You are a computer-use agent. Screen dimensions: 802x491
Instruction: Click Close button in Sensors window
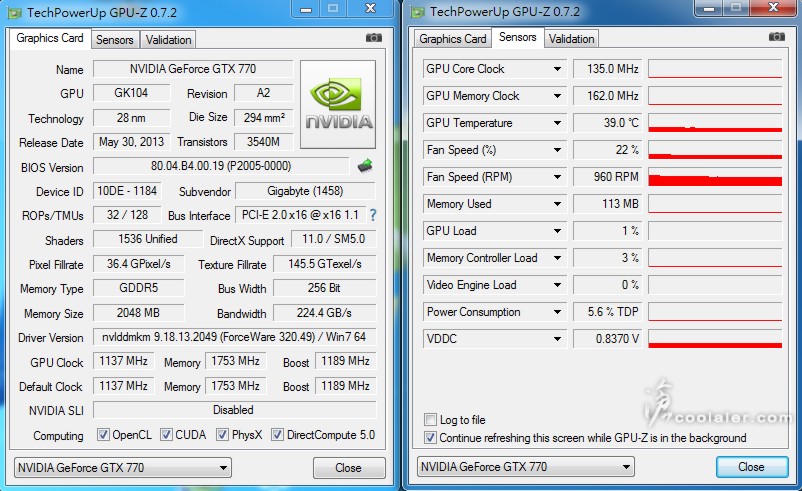pyautogui.click(x=751, y=467)
